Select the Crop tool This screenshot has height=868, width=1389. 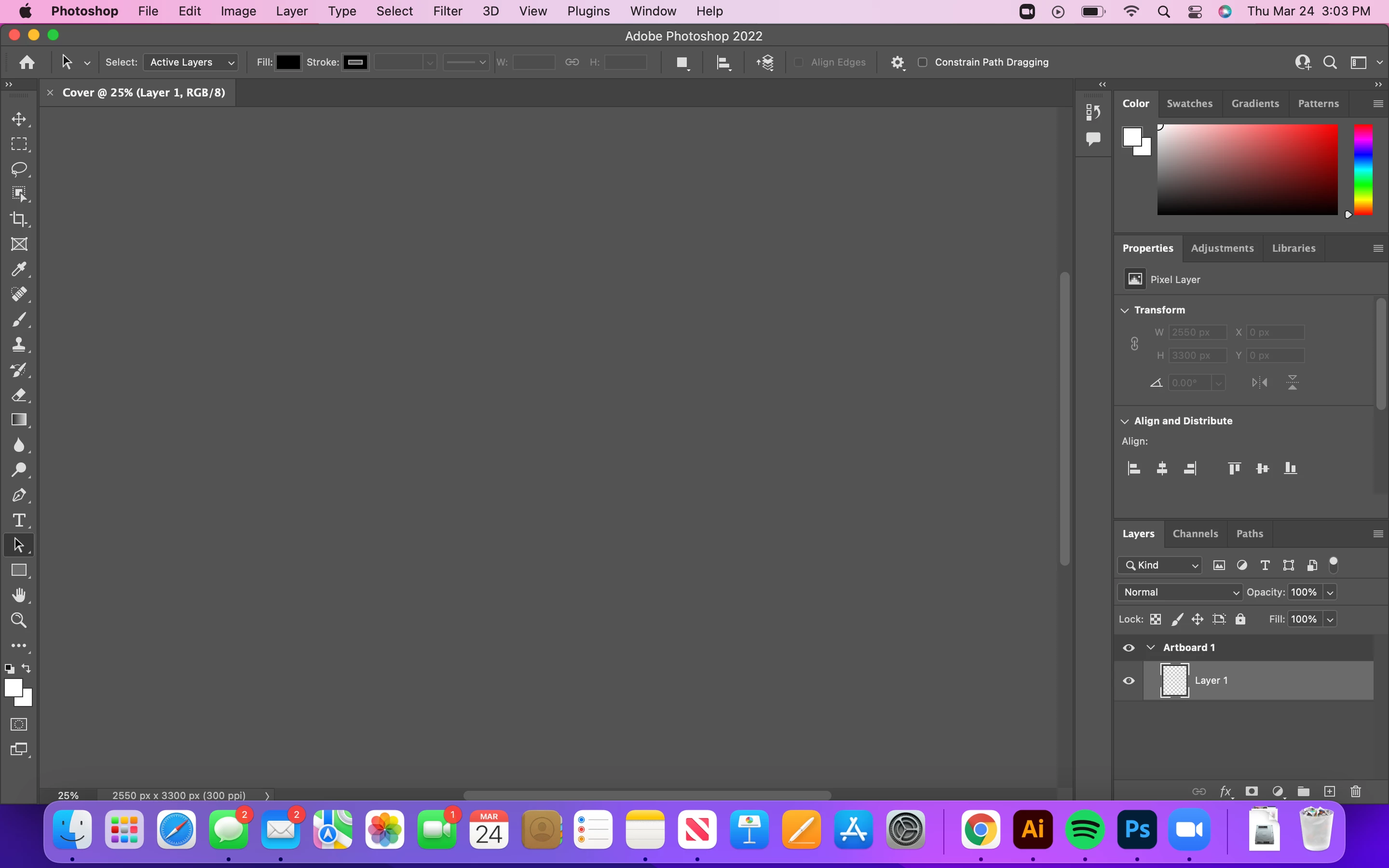[x=19, y=219]
